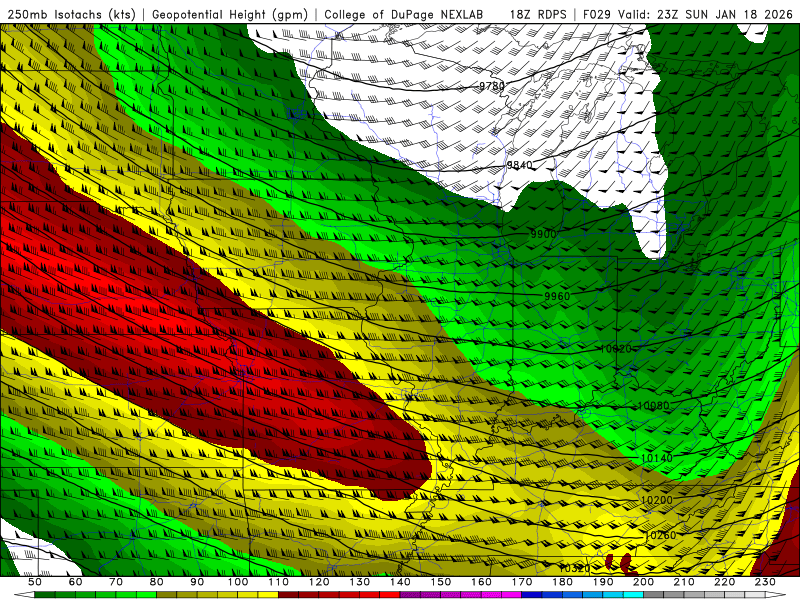Click the left end arrow of the color bar
The width and height of the screenshot is (800, 600).
[24, 595]
